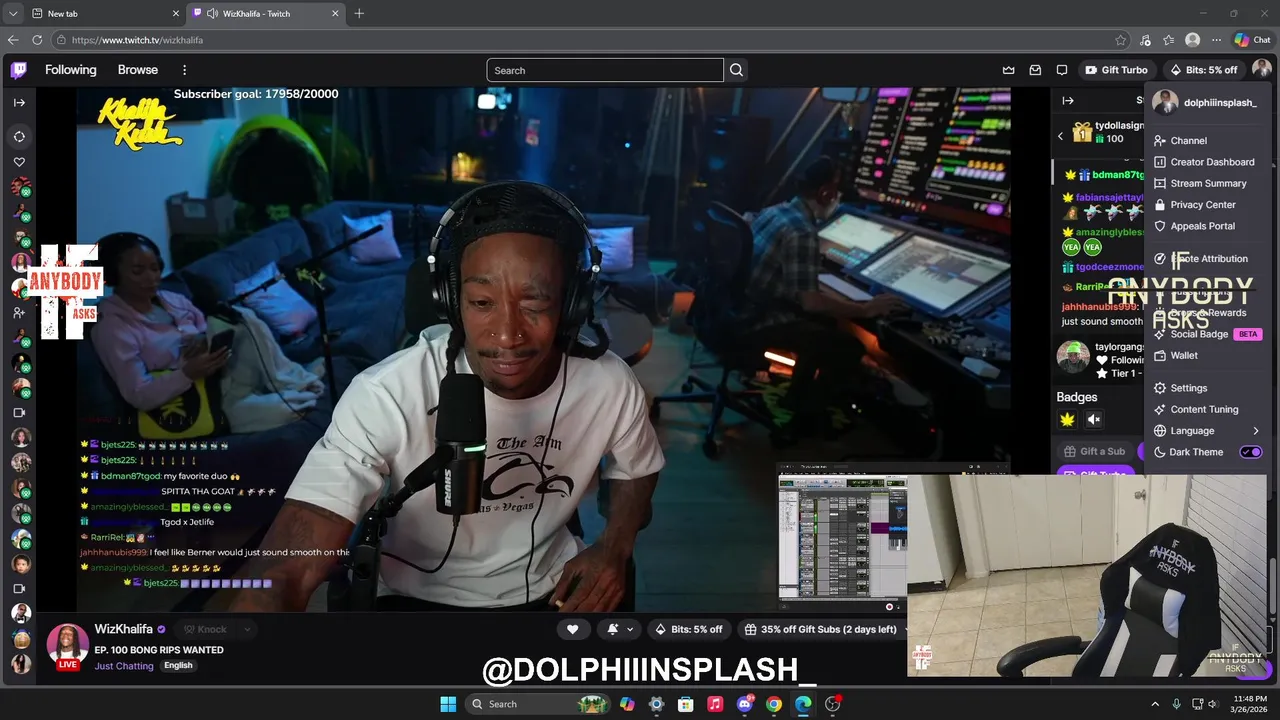Open the notification bell dropdown under video

click(619, 629)
